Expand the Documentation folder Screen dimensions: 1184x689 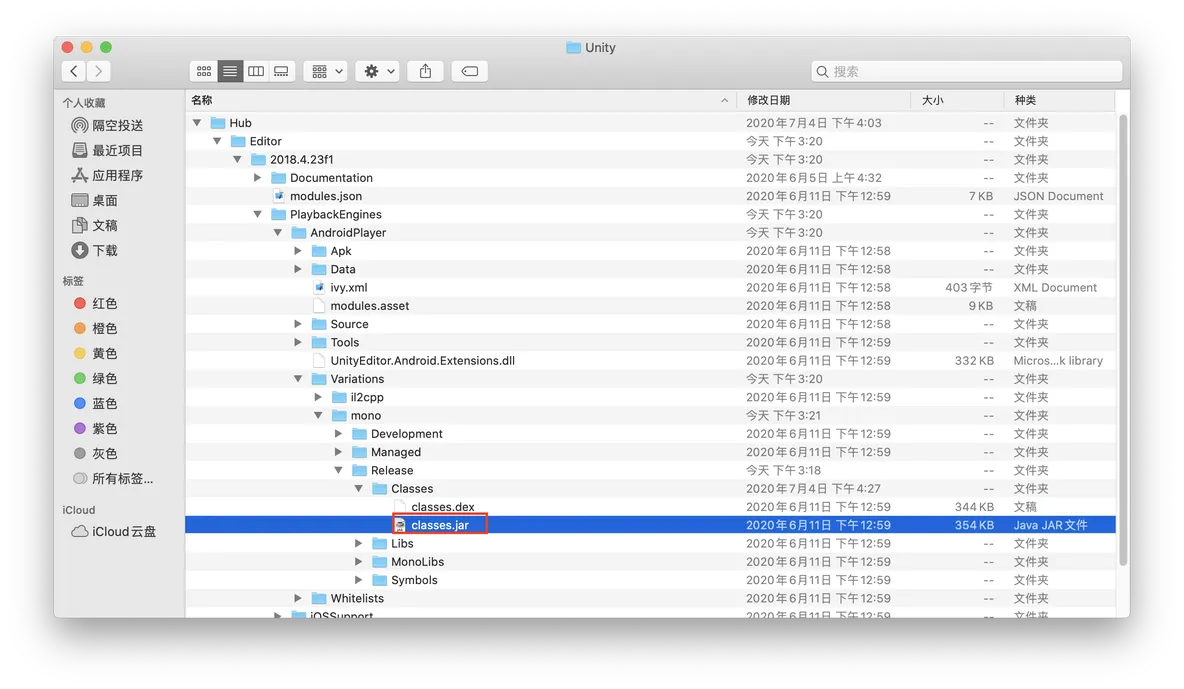257,178
